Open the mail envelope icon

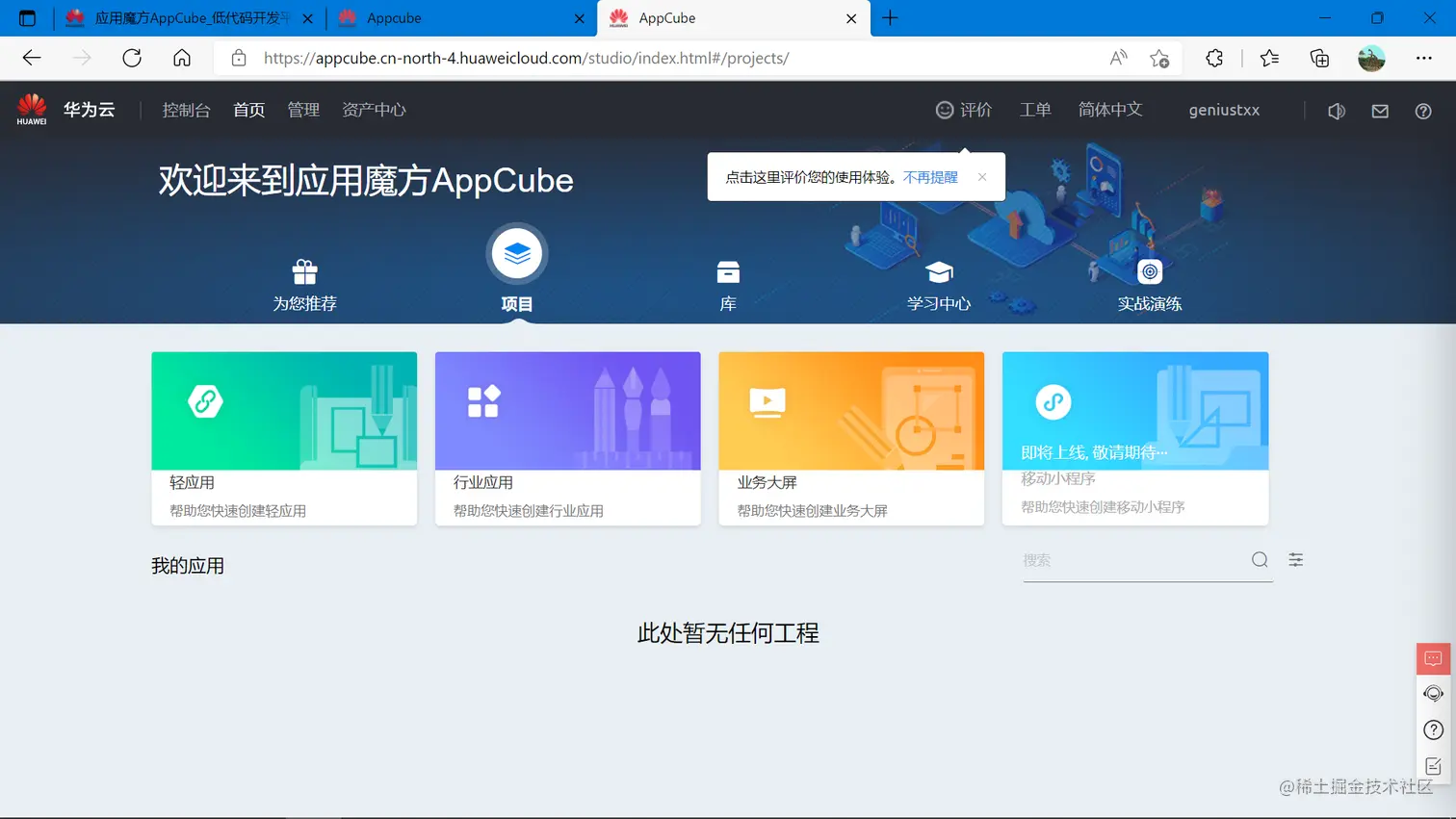(x=1380, y=111)
